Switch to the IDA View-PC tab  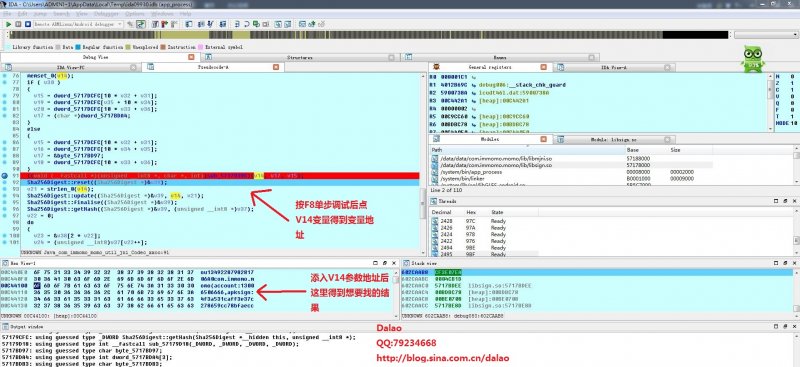pos(70,67)
